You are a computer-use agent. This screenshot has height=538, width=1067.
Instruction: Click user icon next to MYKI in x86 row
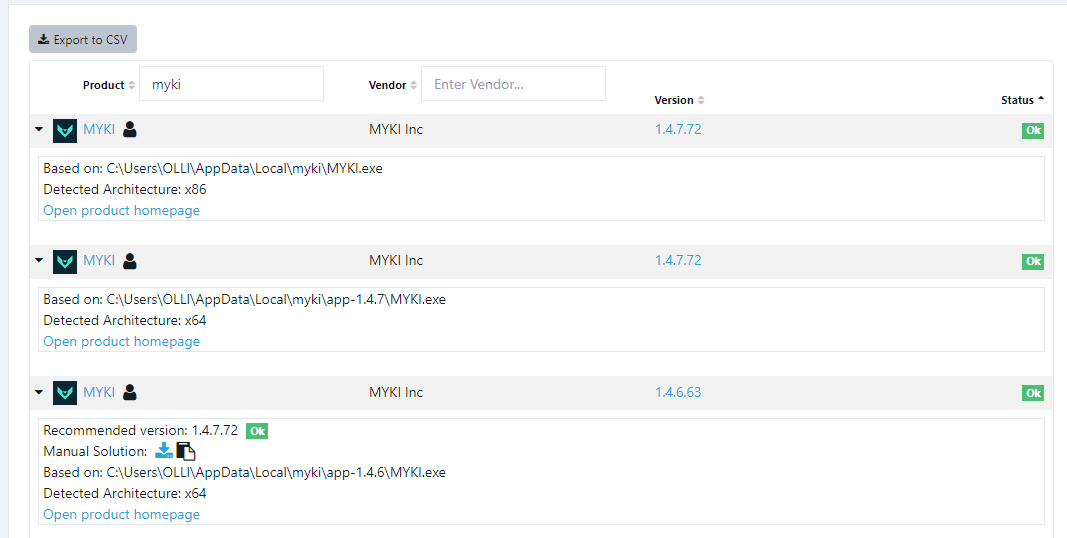[x=130, y=129]
